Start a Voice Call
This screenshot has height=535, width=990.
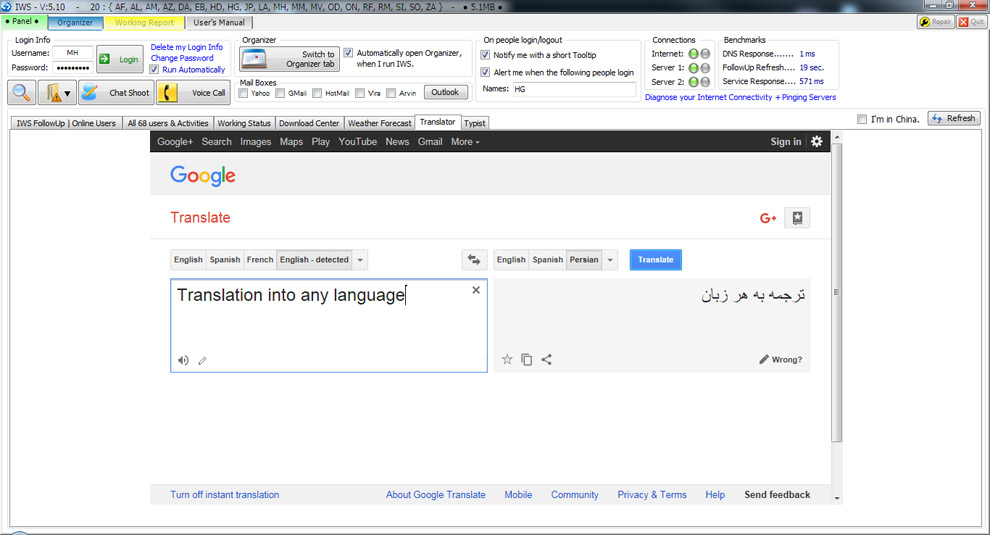[193, 93]
